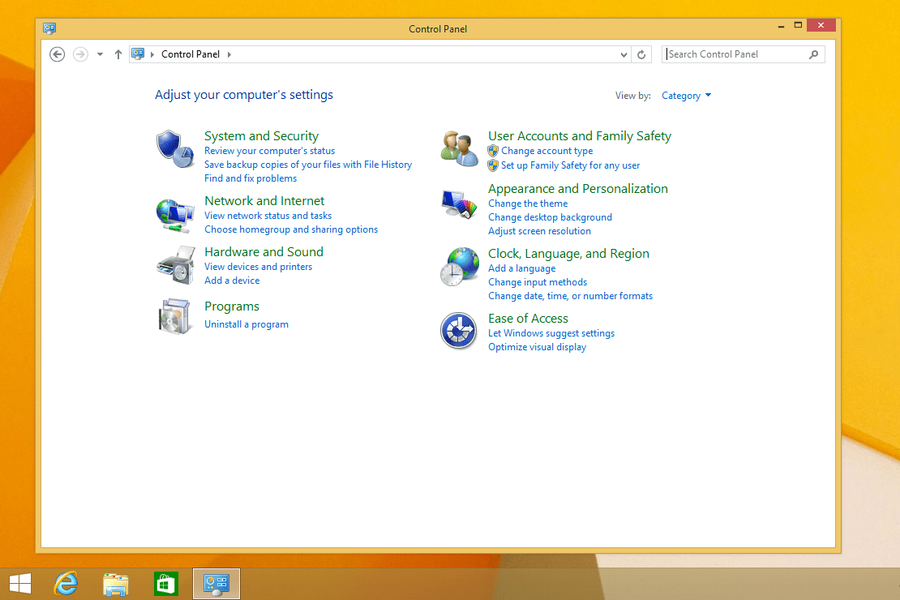Refresh the Control Panel address bar
Image resolution: width=900 pixels, height=600 pixels.
click(642, 55)
